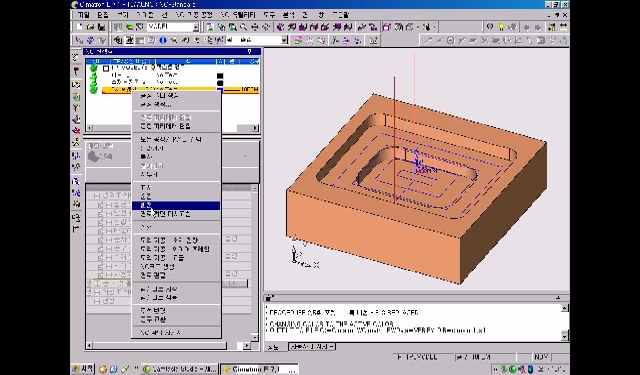Click the red flag icon in the left sidebar
This screenshot has height=375, width=640.
[76, 71]
